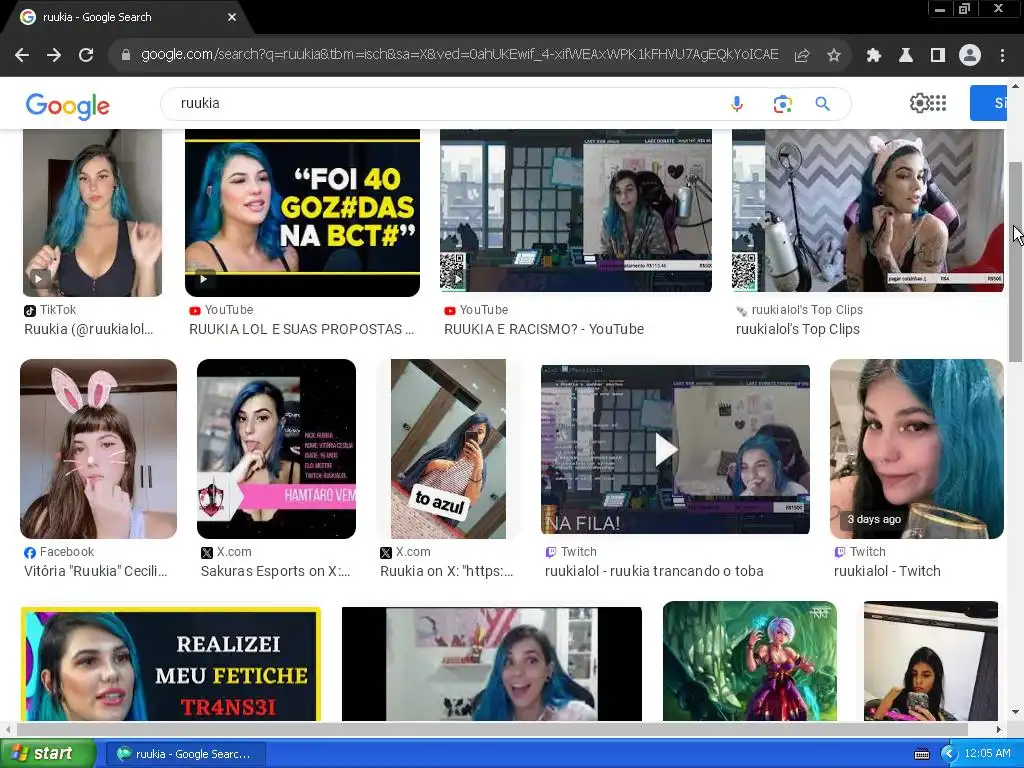The image size is (1024, 768).
Task: Open the Sakuras Esports 'HAMTARO VEM' thumbnail
Action: [276, 449]
